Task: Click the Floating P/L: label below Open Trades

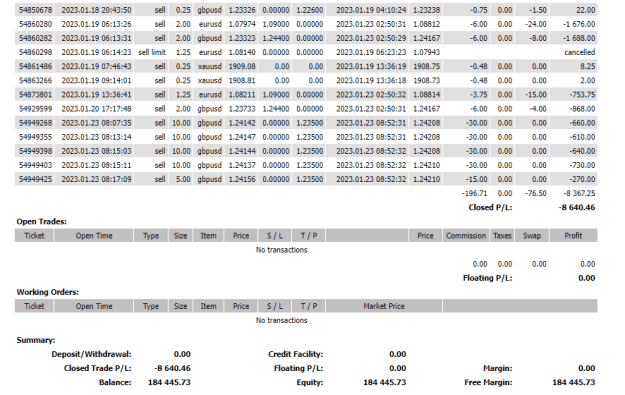Action: [x=487, y=278]
